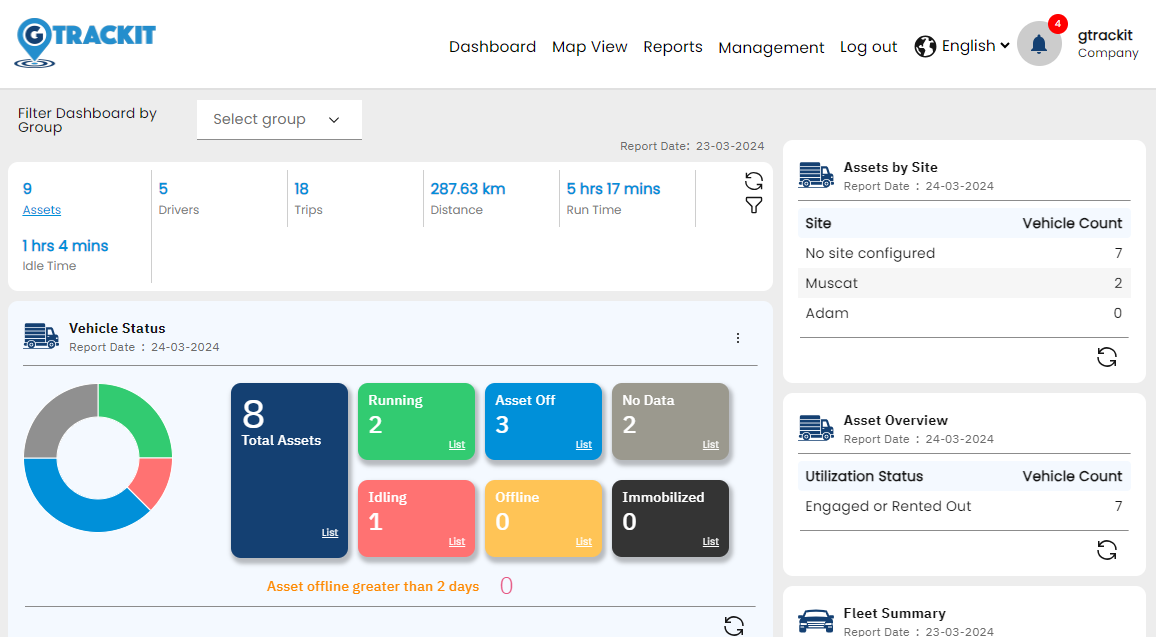Open Management menu
1156x637 pixels.
pos(771,47)
